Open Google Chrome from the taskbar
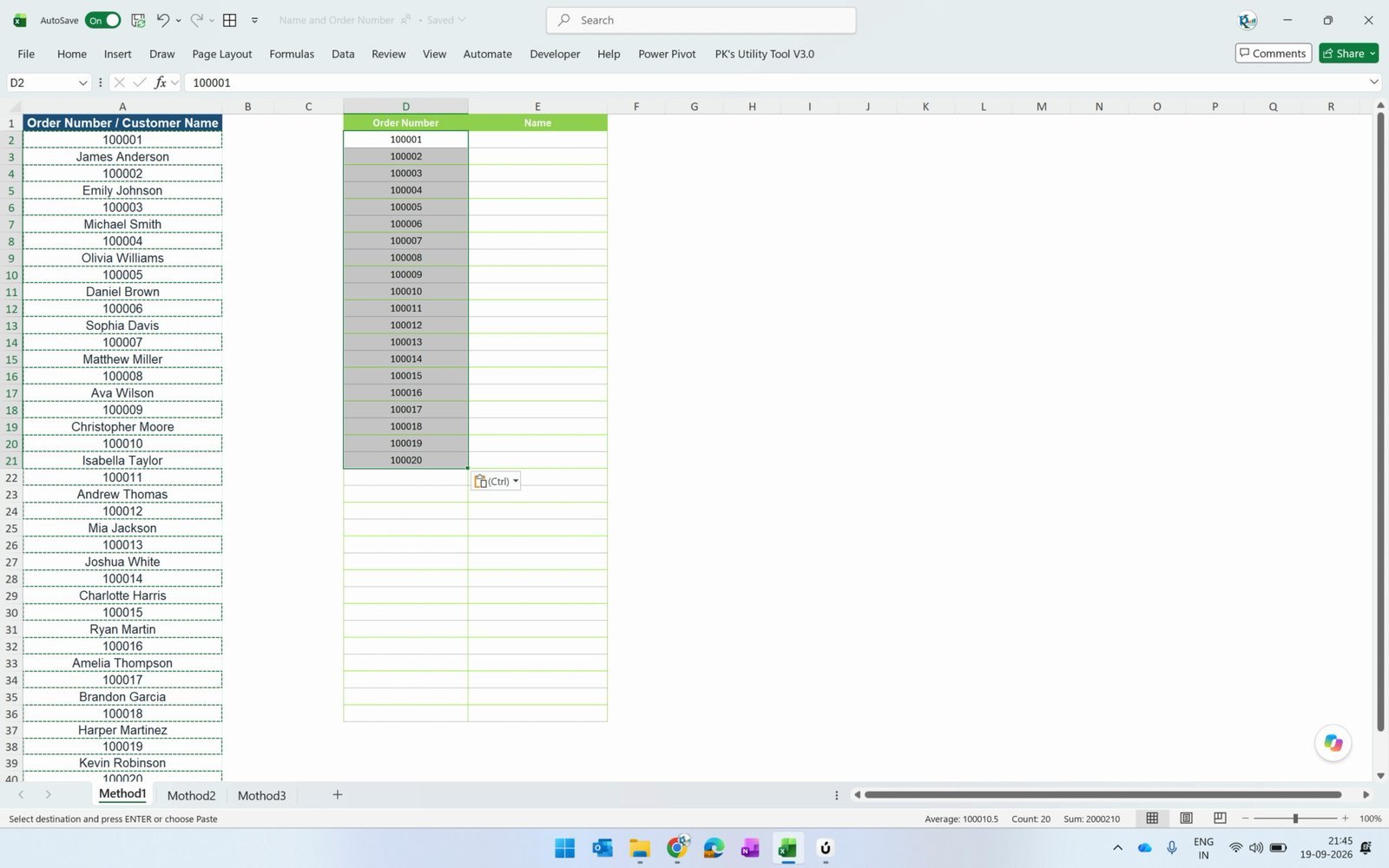 [677, 848]
